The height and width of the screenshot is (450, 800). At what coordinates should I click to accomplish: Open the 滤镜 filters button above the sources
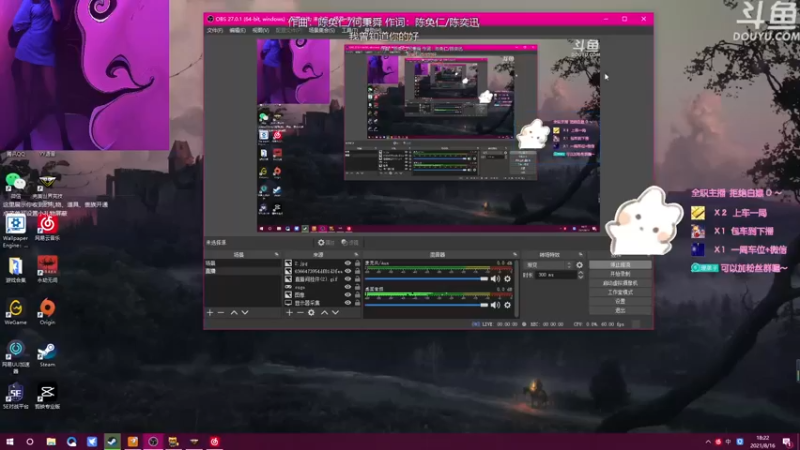pos(350,242)
